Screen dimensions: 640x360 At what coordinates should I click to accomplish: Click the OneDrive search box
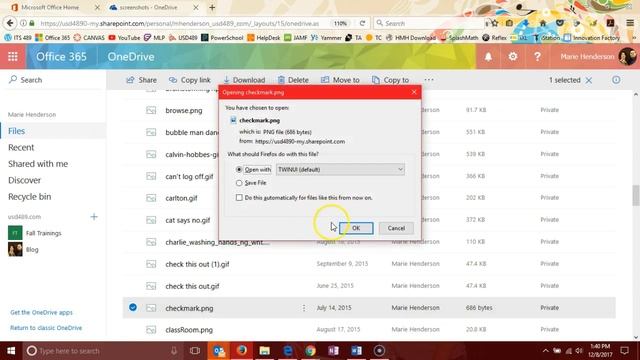pyautogui.click(x=53, y=80)
